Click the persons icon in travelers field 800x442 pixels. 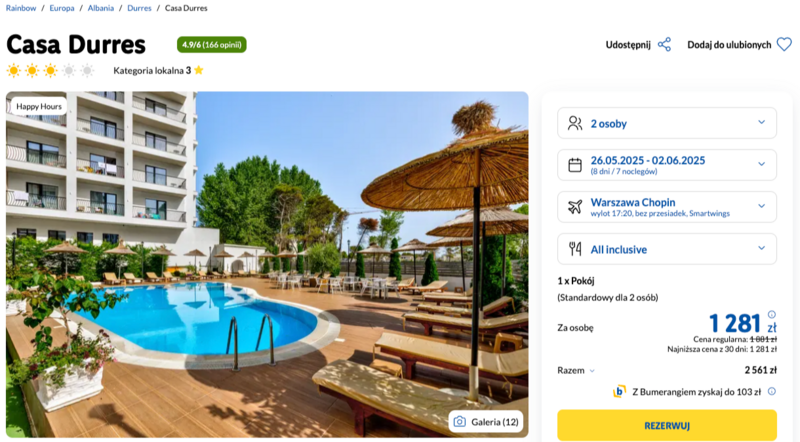click(x=575, y=123)
